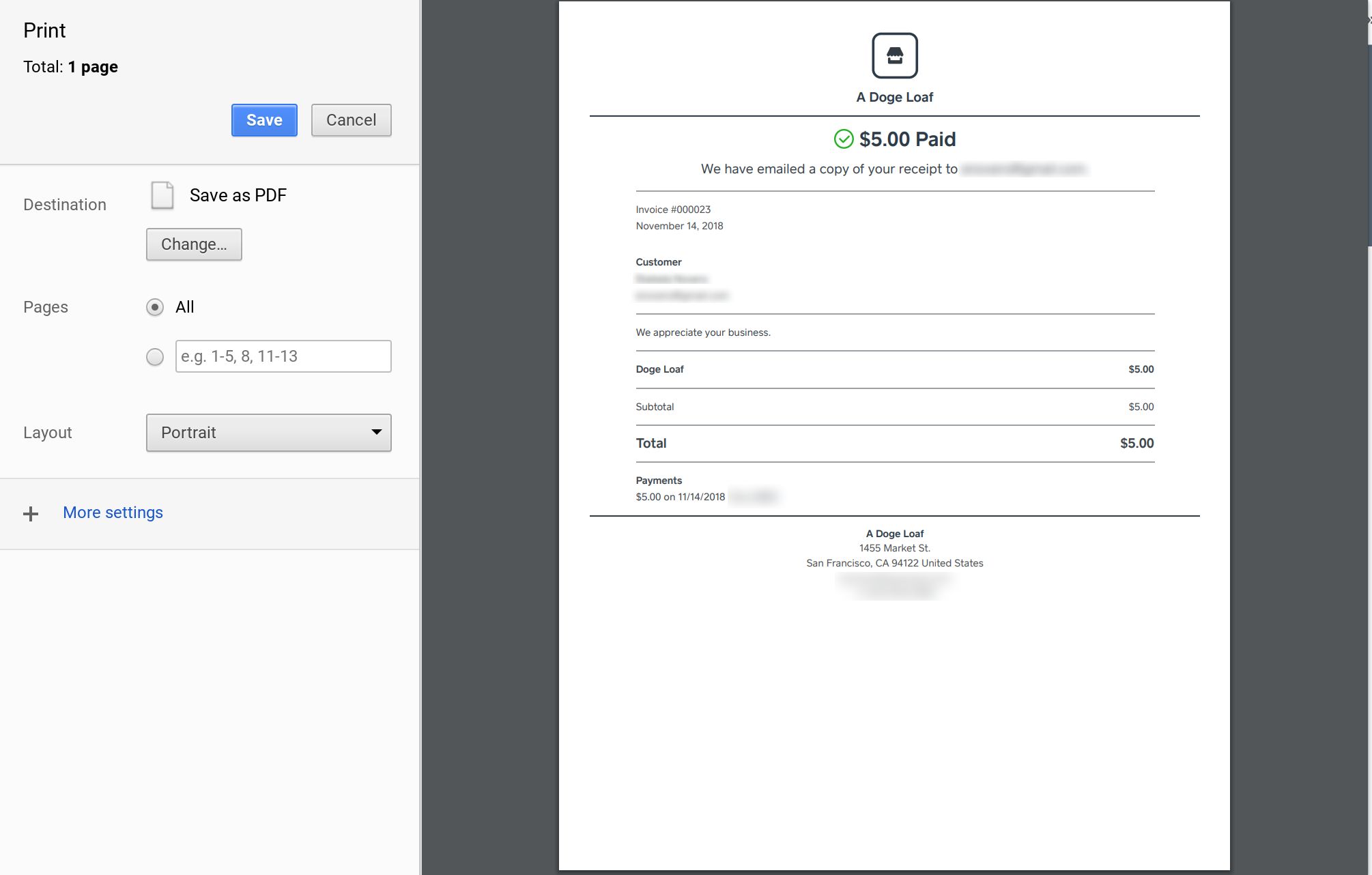Click the preview scrollbar on right edge
Viewport: 1372px width, 875px height.
coord(1369,143)
